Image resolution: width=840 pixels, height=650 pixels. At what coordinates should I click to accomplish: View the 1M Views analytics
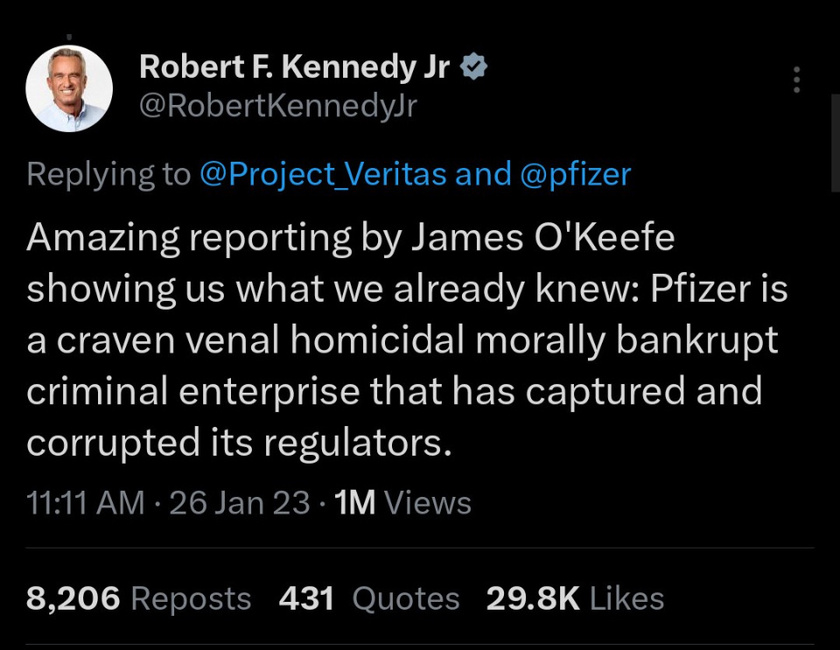(x=404, y=502)
